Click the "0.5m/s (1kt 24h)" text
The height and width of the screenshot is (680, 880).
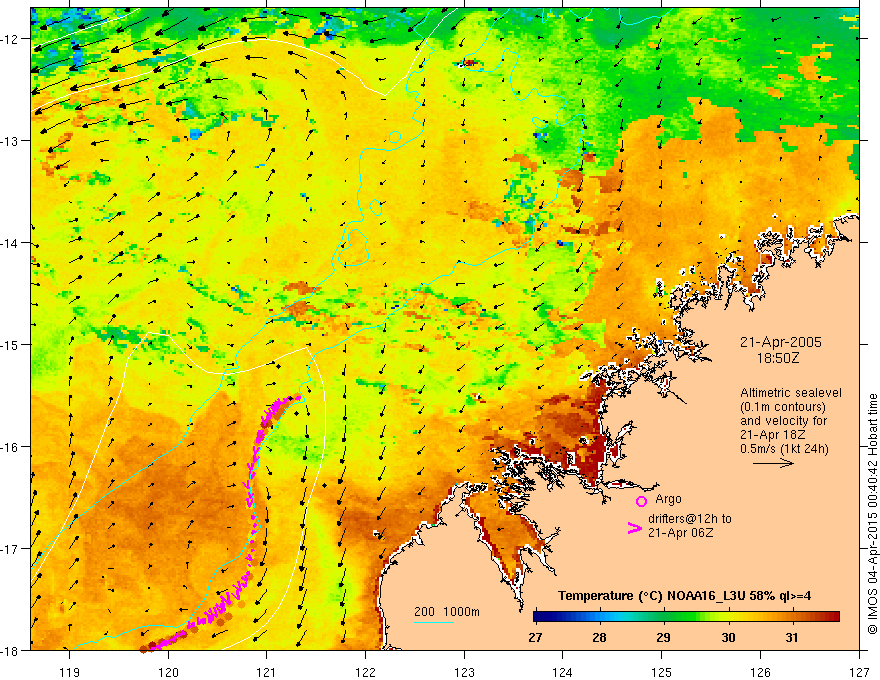[784, 449]
